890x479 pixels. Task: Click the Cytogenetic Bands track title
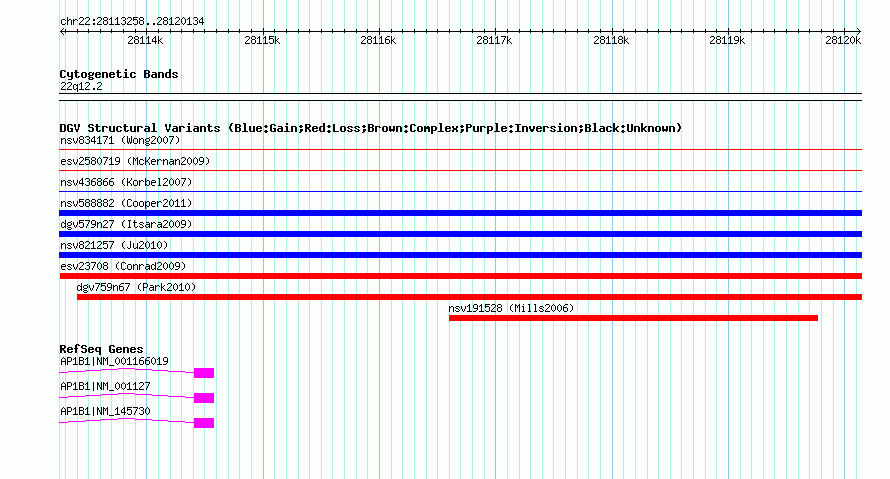[x=119, y=74]
